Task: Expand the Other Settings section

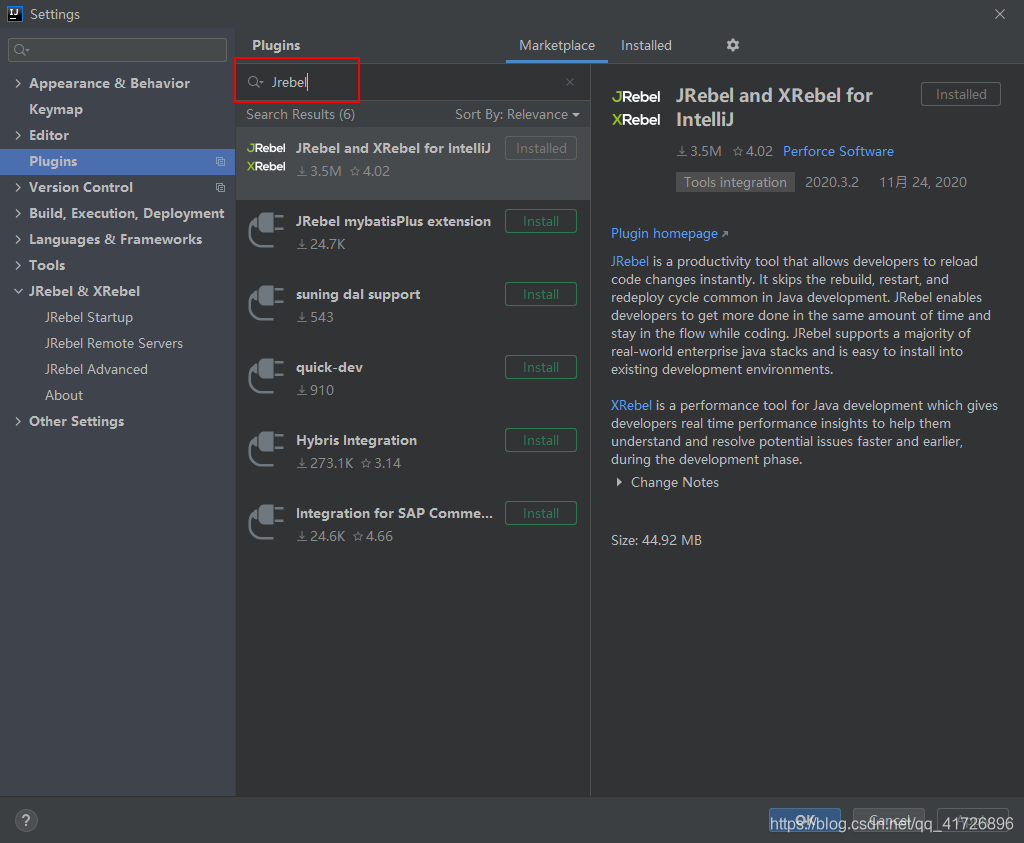Action: 18,422
